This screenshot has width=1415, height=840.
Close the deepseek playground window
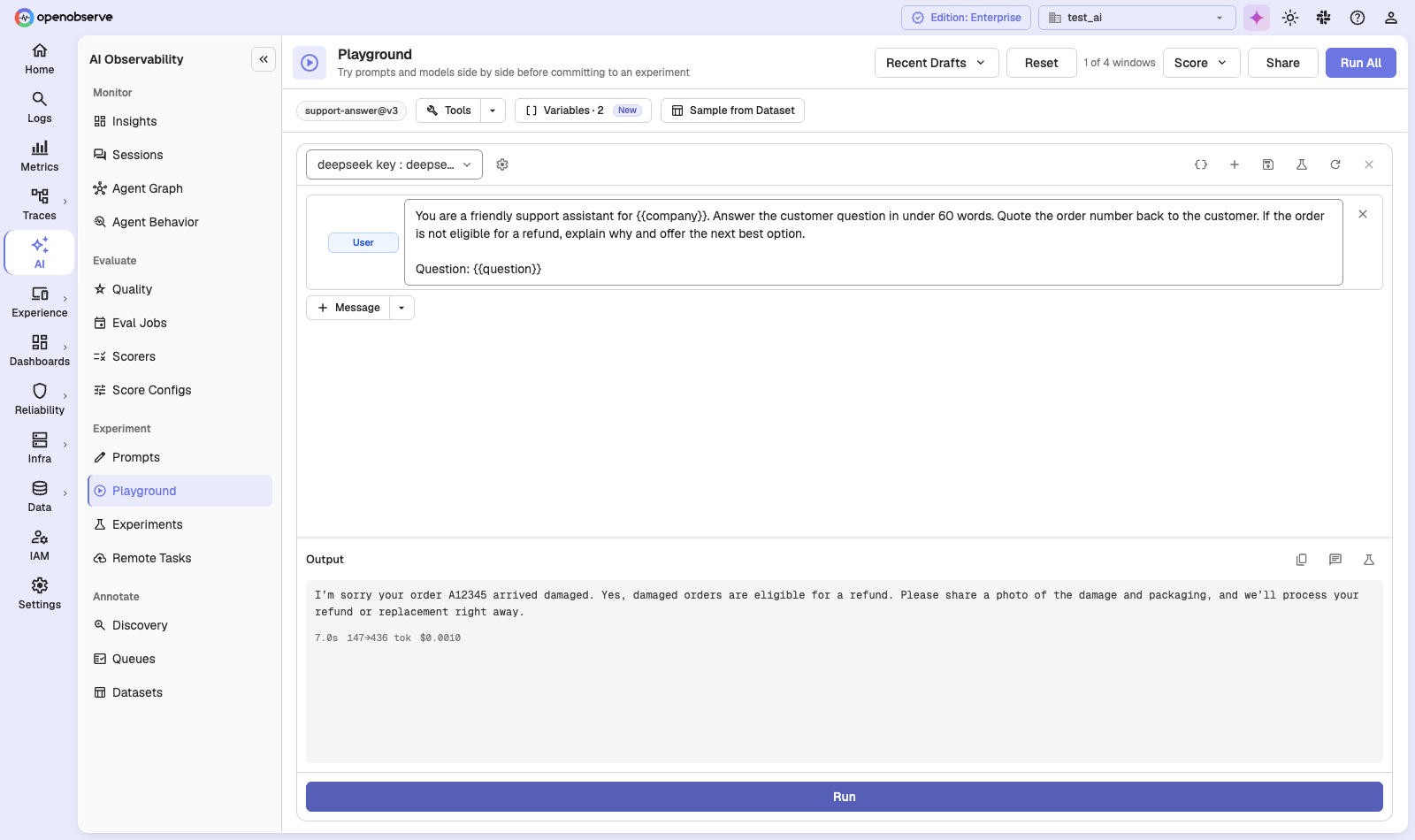(x=1369, y=164)
